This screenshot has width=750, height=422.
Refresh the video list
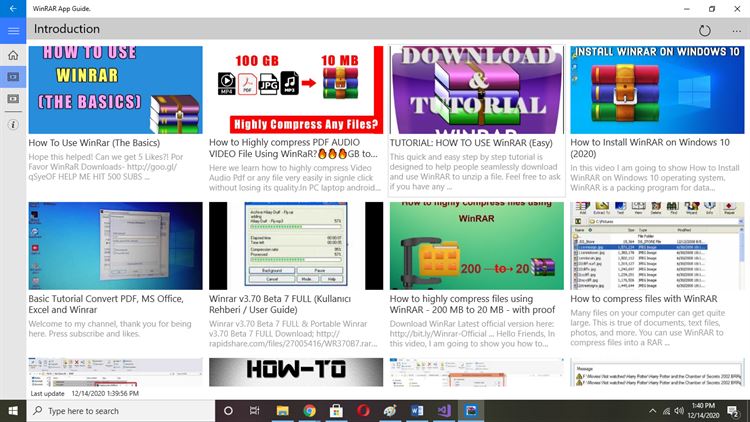[x=705, y=31]
